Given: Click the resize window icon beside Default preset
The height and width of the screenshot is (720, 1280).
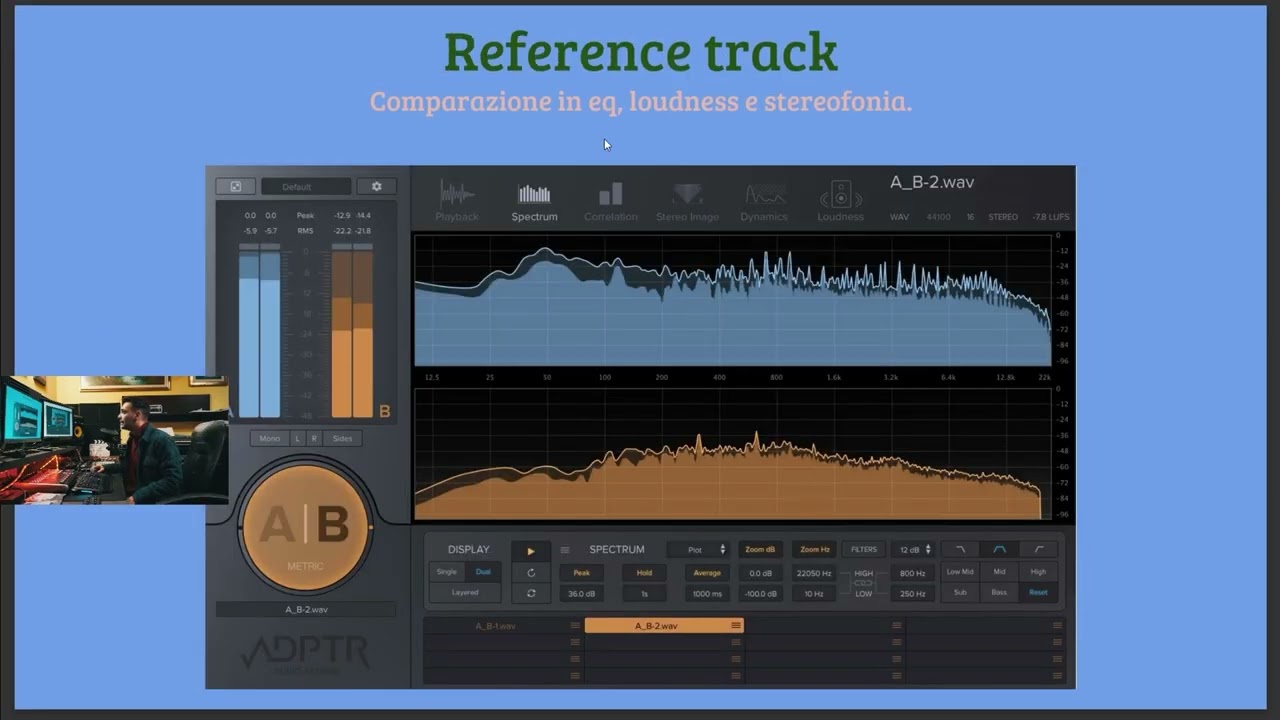Looking at the screenshot, I should tap(235, 186).
